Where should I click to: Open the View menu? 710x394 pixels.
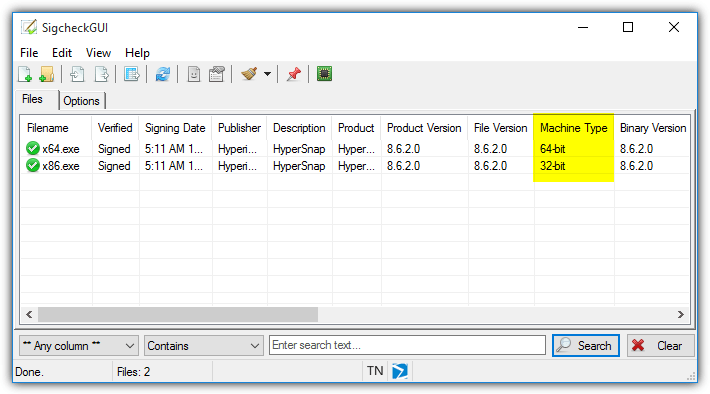pyautogui.click(x=98, y=53)
